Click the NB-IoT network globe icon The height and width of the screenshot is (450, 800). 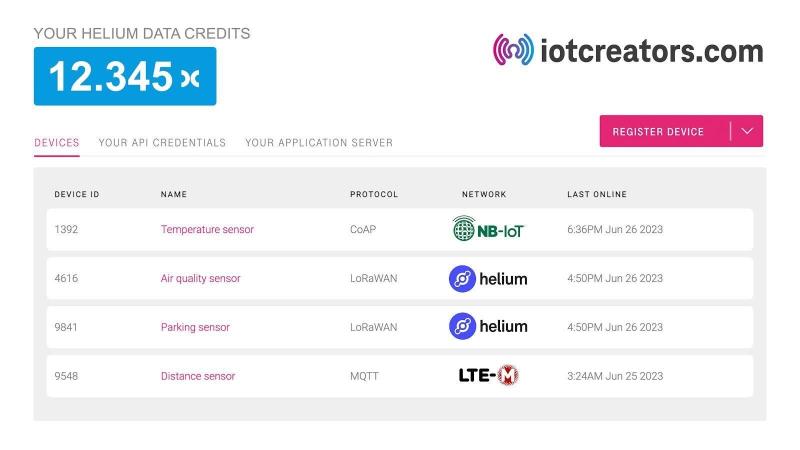coord(463,229)
